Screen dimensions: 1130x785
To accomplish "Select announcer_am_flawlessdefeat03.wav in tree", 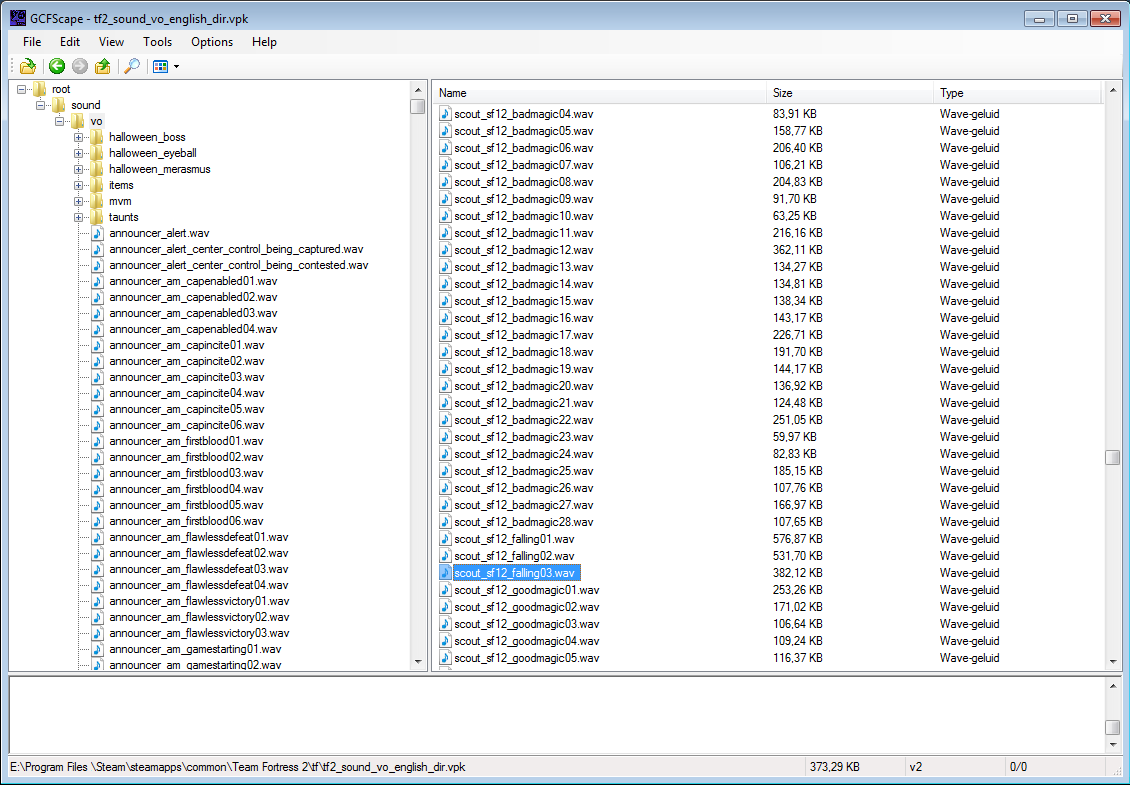I will pyautogui.click(x=198, y=569).
